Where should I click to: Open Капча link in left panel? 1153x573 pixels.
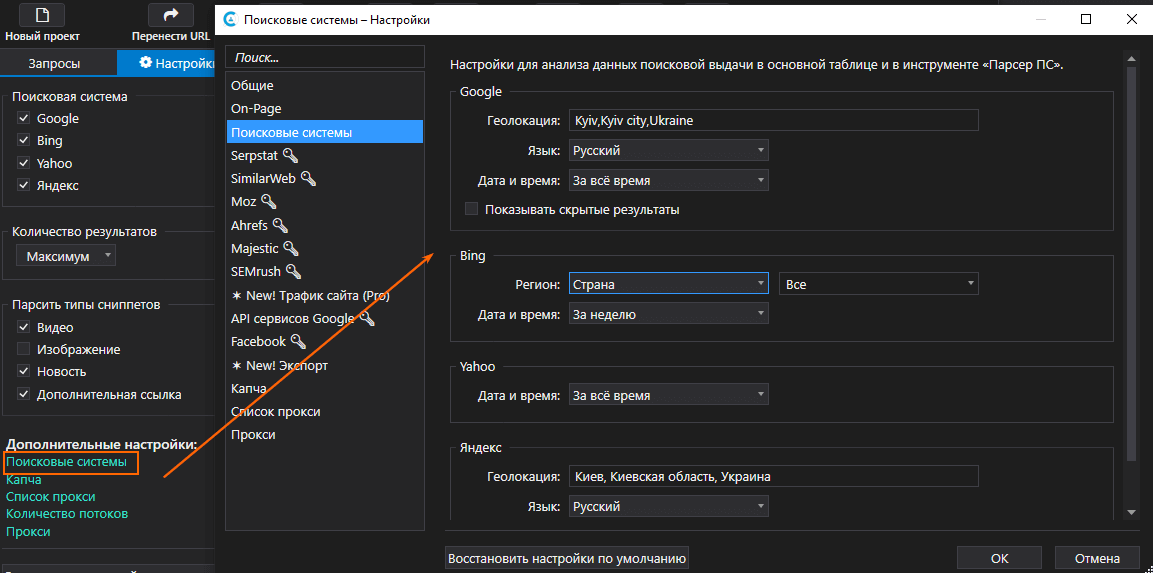(24, 480)
